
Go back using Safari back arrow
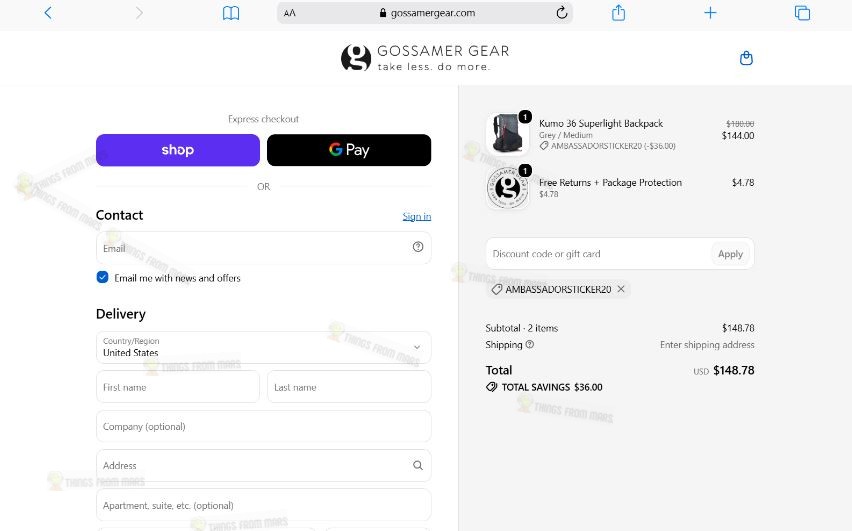(x=48, y=13)
